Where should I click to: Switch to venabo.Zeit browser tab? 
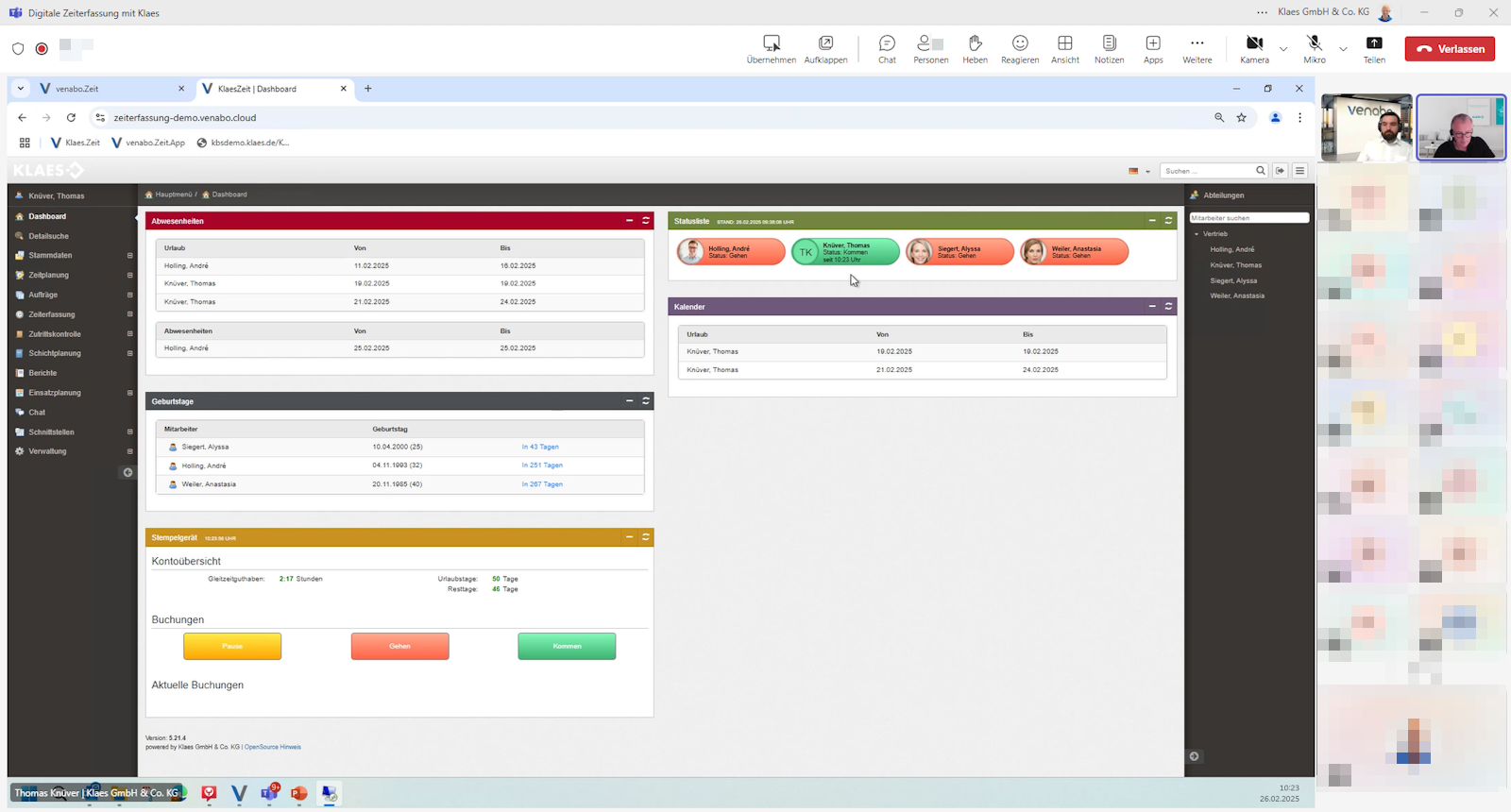tap(113, 89)
